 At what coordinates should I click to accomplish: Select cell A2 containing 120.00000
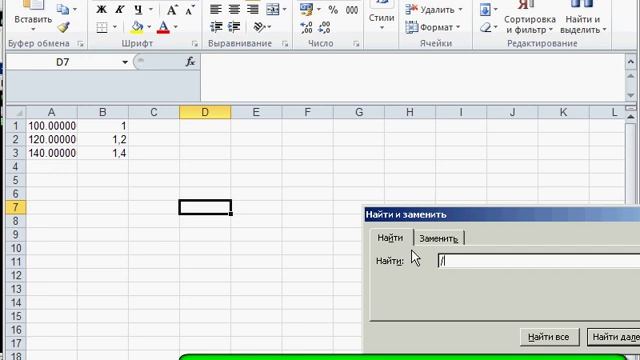click(51, 140)
